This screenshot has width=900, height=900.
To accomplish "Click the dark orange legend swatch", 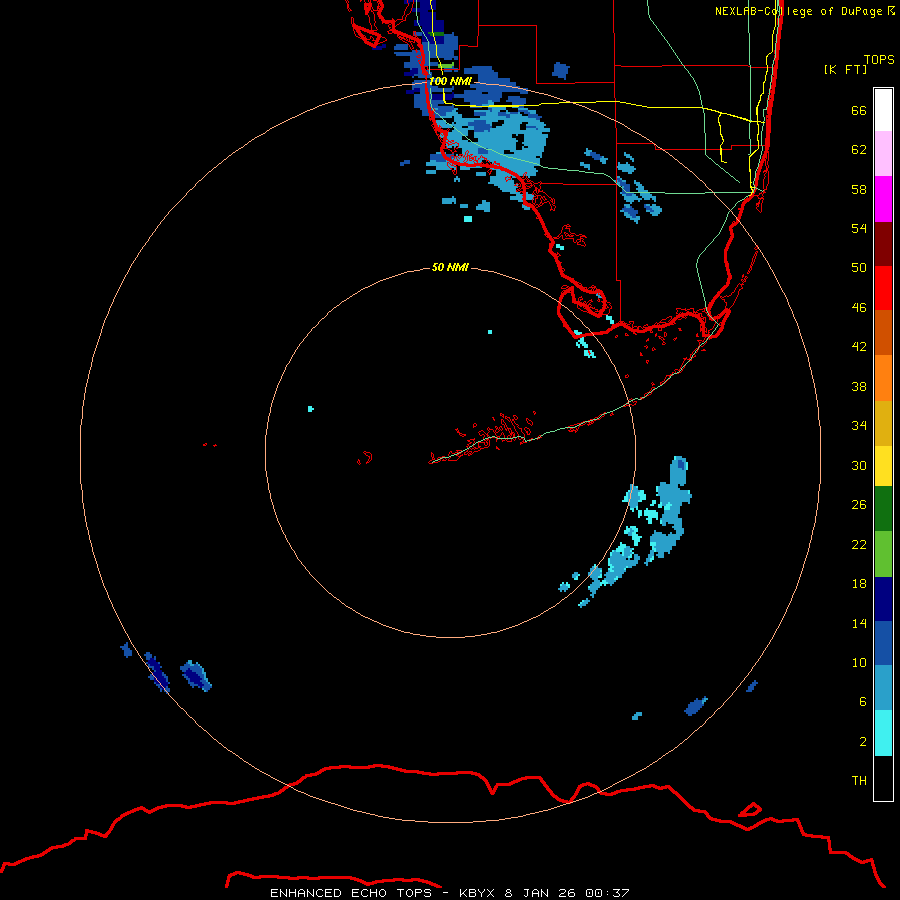I will (x=883, y=333).
